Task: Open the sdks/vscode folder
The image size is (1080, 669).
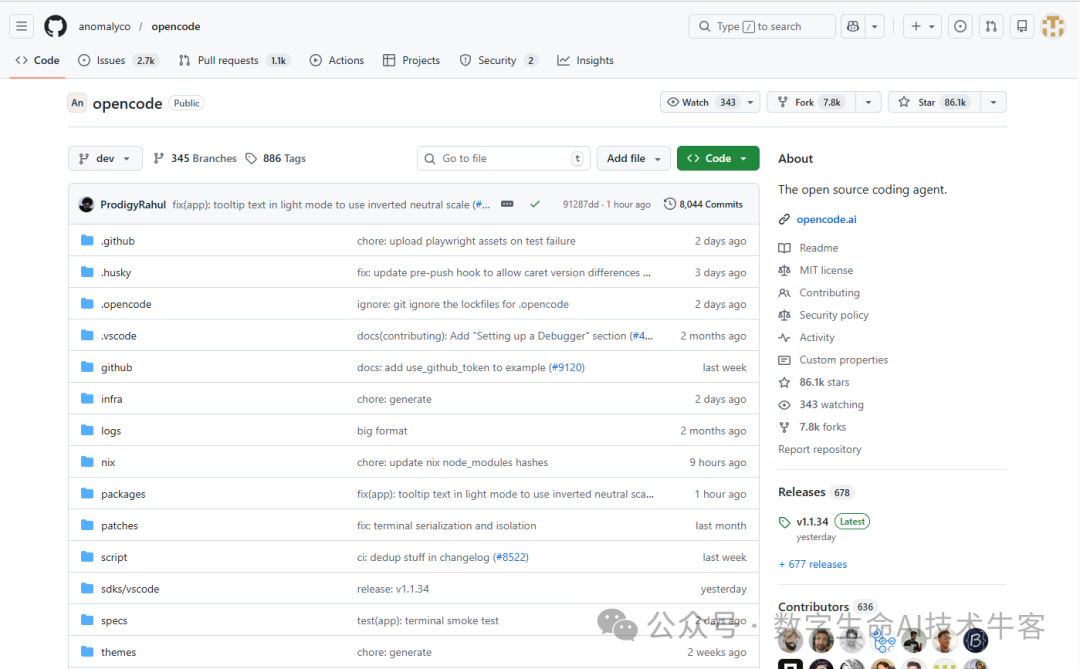Action: [130, 589]
